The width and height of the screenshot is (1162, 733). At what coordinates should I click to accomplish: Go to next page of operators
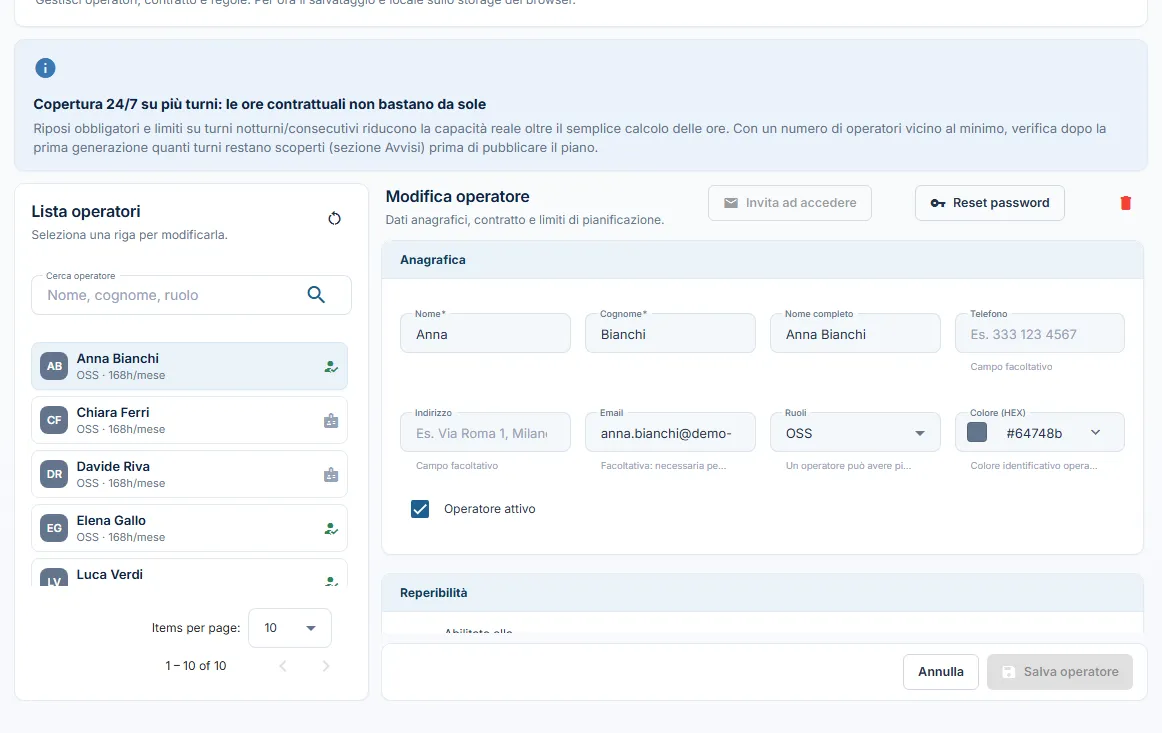326,666
